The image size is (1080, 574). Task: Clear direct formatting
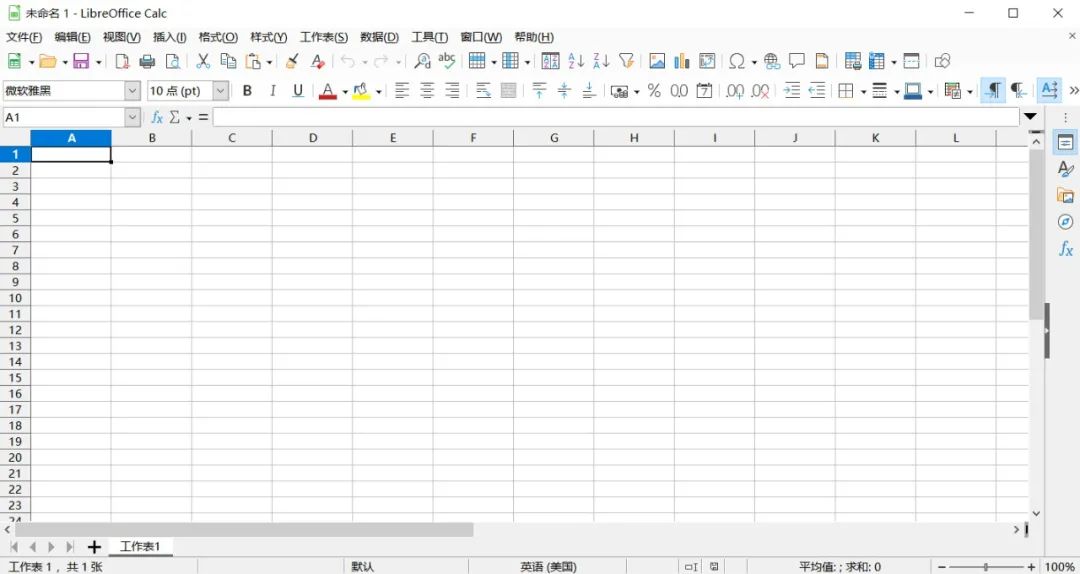(x=318, y=61)
